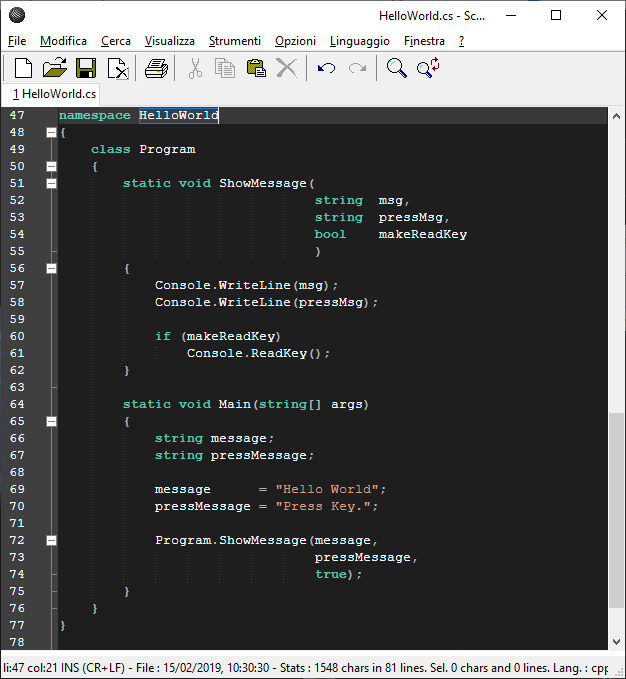Save the document using the floppy icon
Screen dimensions: 626x679
pos(86,68)
